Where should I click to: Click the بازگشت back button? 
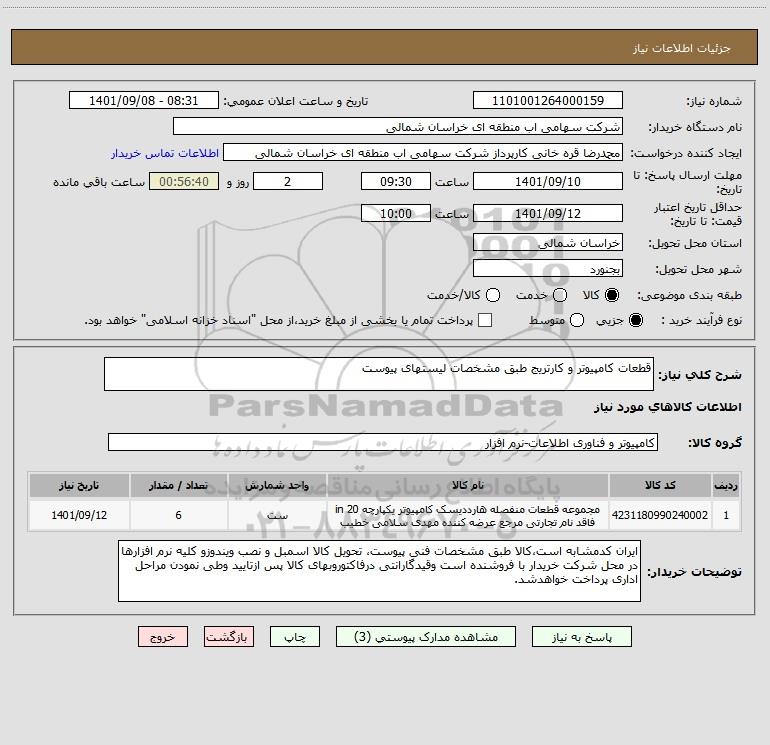229,637
